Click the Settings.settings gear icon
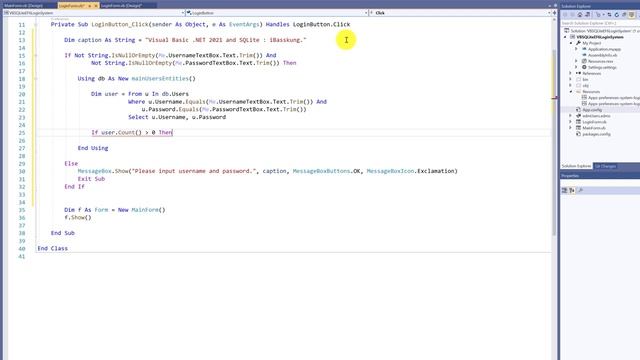Image resolution: width=640 pixels, height=360 pixels. (584, 67)
